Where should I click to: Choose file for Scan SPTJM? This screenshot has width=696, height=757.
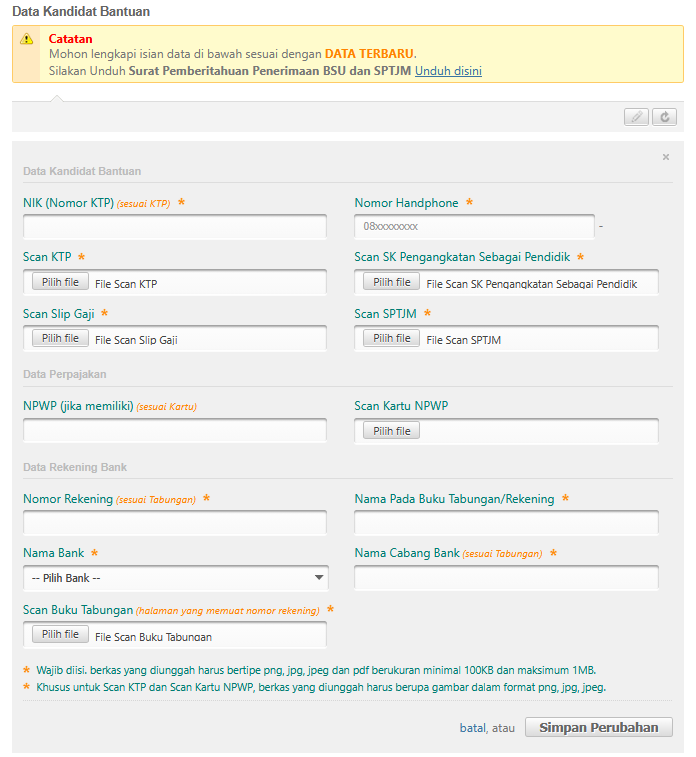pyautogui.click(x=391, y=338)
